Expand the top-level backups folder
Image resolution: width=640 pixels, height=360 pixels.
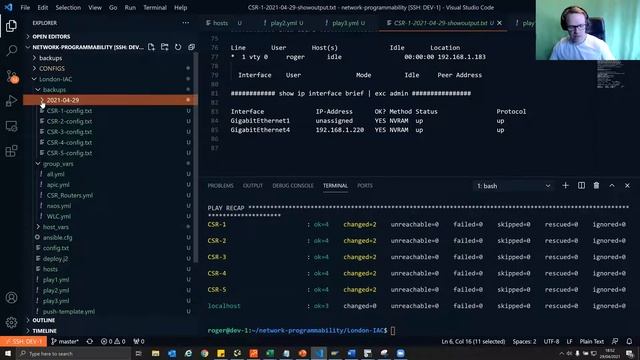point(51,58)
